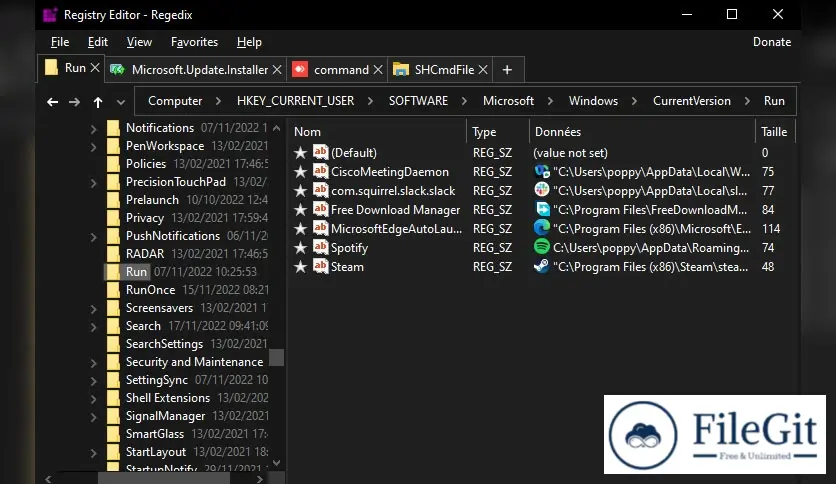Expand the Security and Maintenance key
This screenshot has height=484, width=836.
(x=93, y=363)
